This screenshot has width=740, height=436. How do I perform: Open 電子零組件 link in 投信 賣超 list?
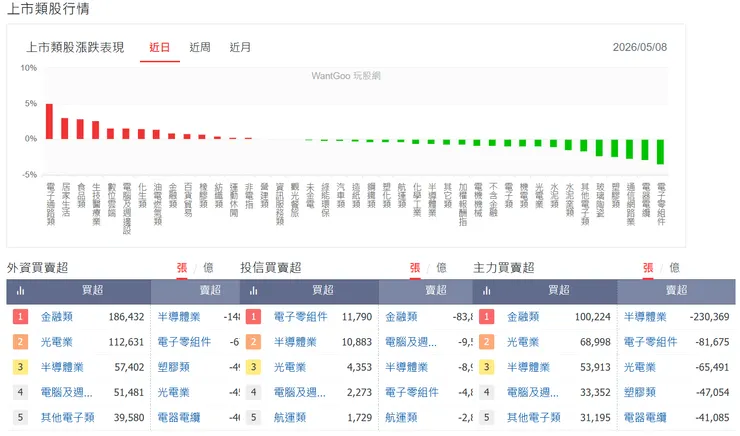pos(412,392)
